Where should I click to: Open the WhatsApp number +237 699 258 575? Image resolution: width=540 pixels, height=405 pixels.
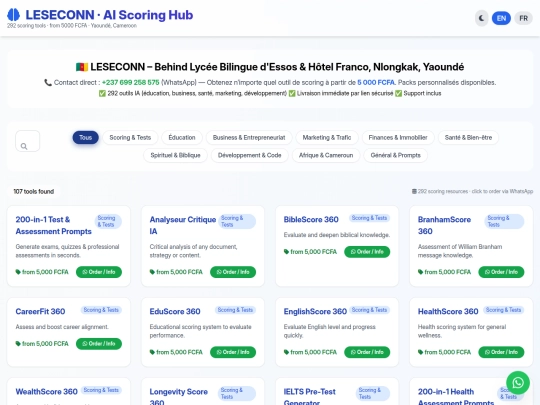tap(131, 83)
